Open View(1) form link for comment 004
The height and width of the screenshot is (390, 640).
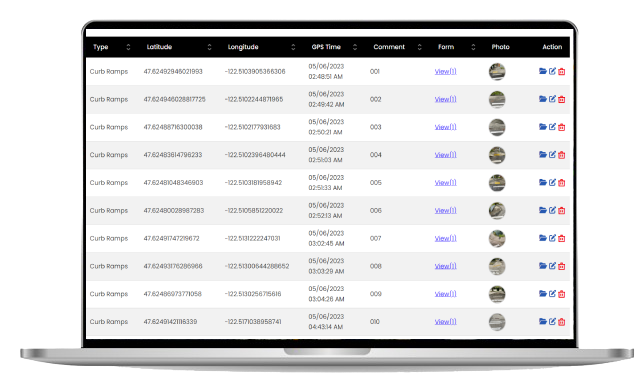pyautogui.click(x=445, y=155)
